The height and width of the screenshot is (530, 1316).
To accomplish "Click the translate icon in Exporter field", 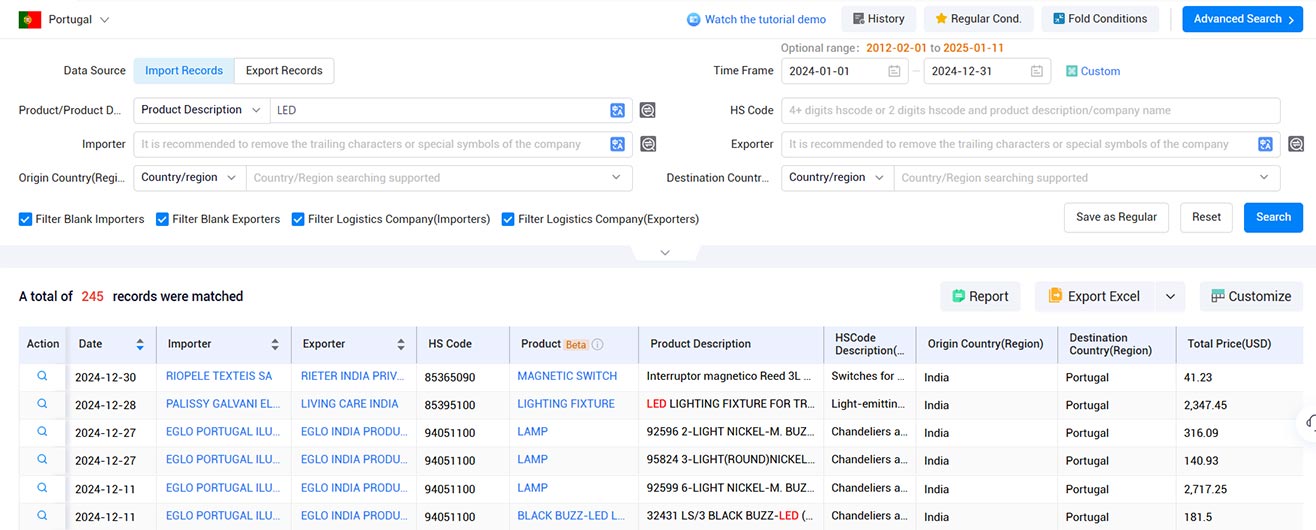I will 1266,144.
